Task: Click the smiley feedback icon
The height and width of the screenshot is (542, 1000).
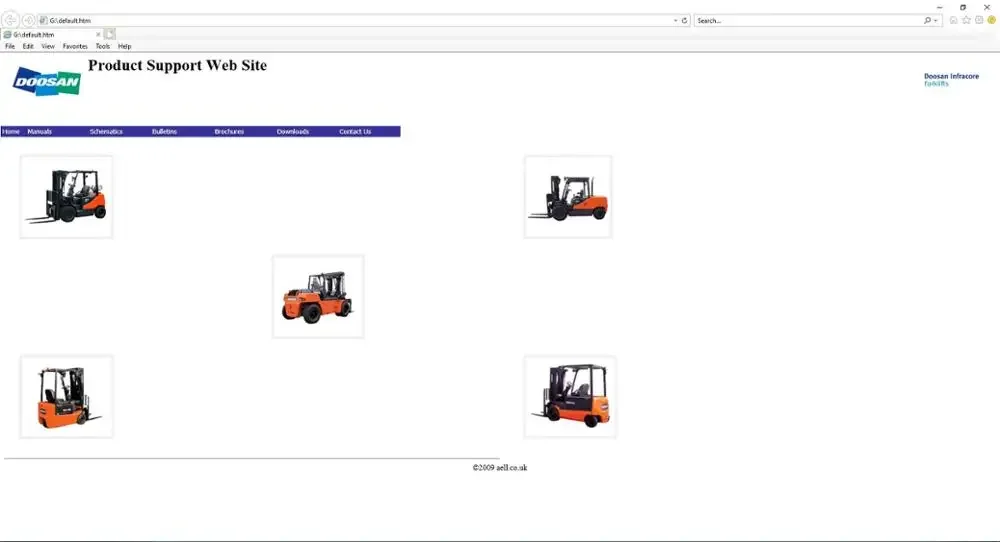Action: [992, 20]
